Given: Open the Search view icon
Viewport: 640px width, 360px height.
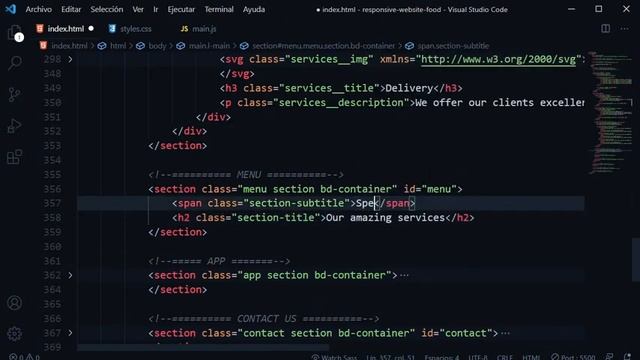Looking at the screenshot, I should coord(15,63).
